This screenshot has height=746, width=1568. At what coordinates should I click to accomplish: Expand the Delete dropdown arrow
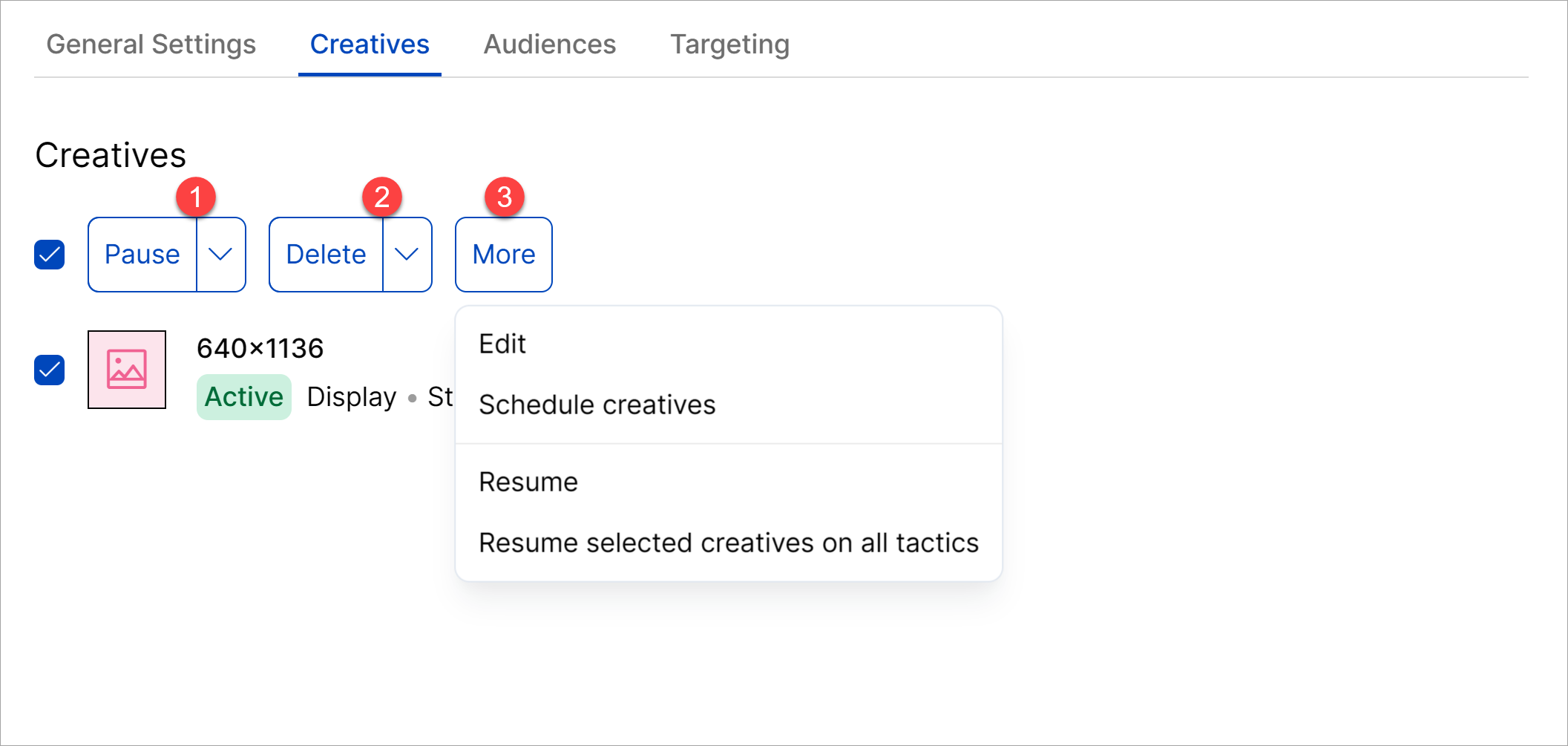tap(407, 255)
